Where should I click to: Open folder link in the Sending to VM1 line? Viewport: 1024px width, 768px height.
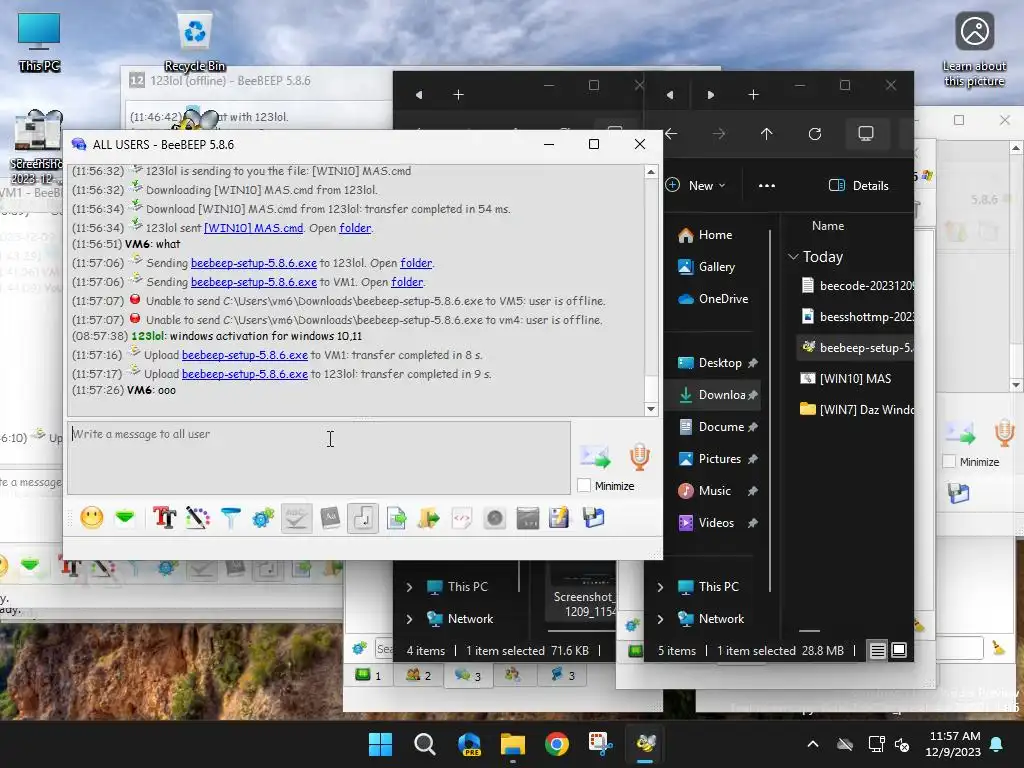(407, 282)
